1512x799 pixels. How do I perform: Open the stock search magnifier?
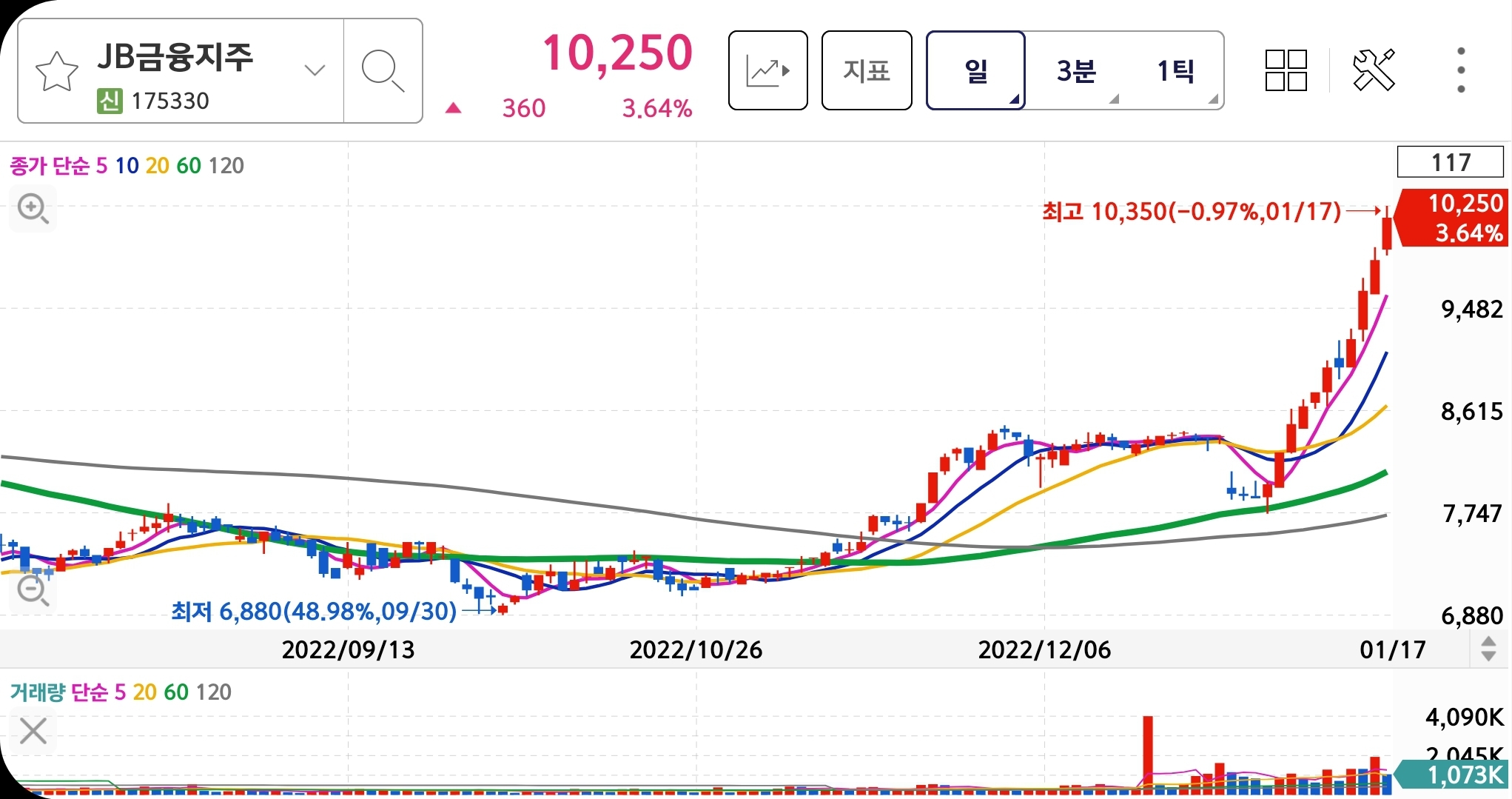(x=383, y=71)
